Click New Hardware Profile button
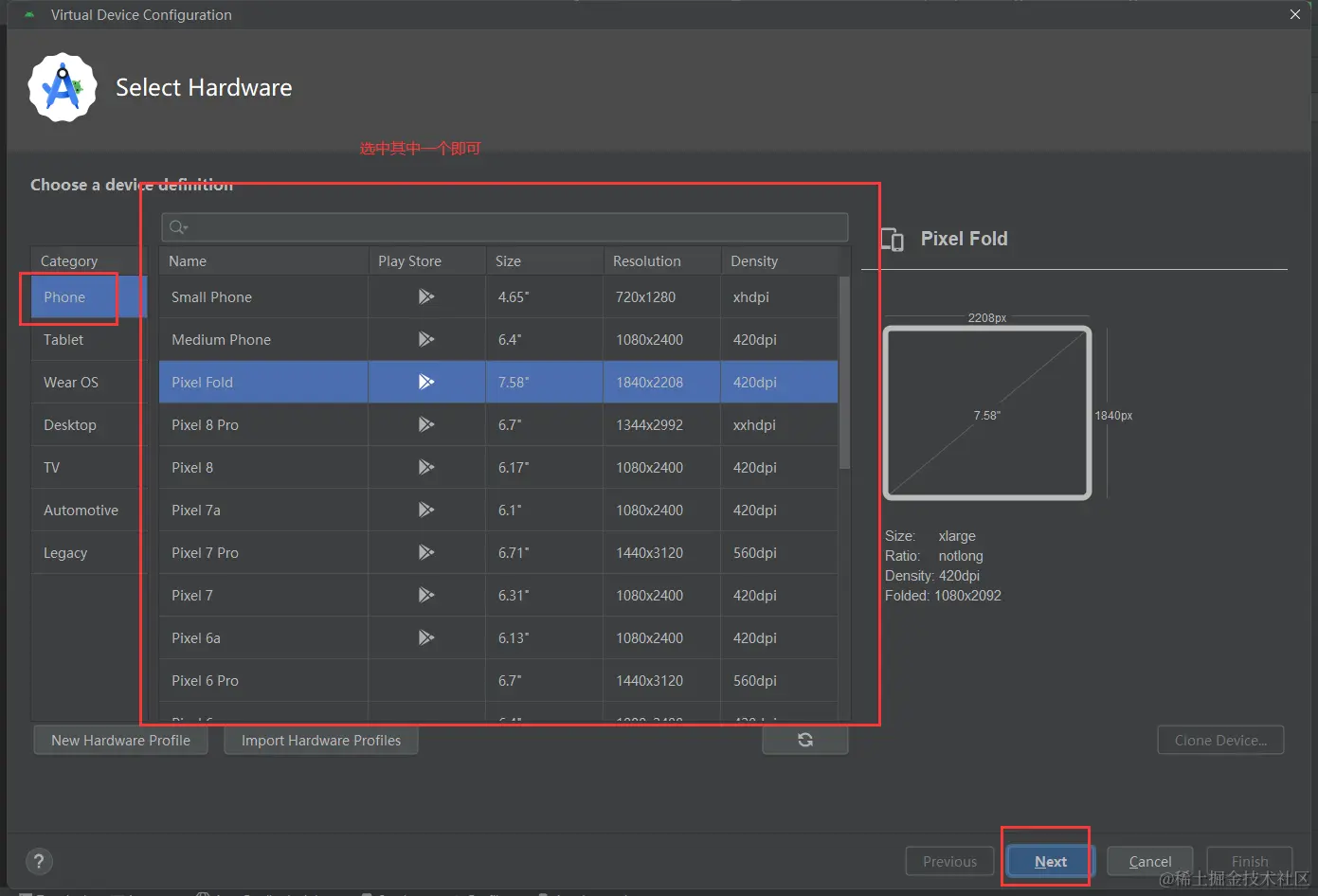The height and width of the screenshot is (896, 1318). (120, 740)
